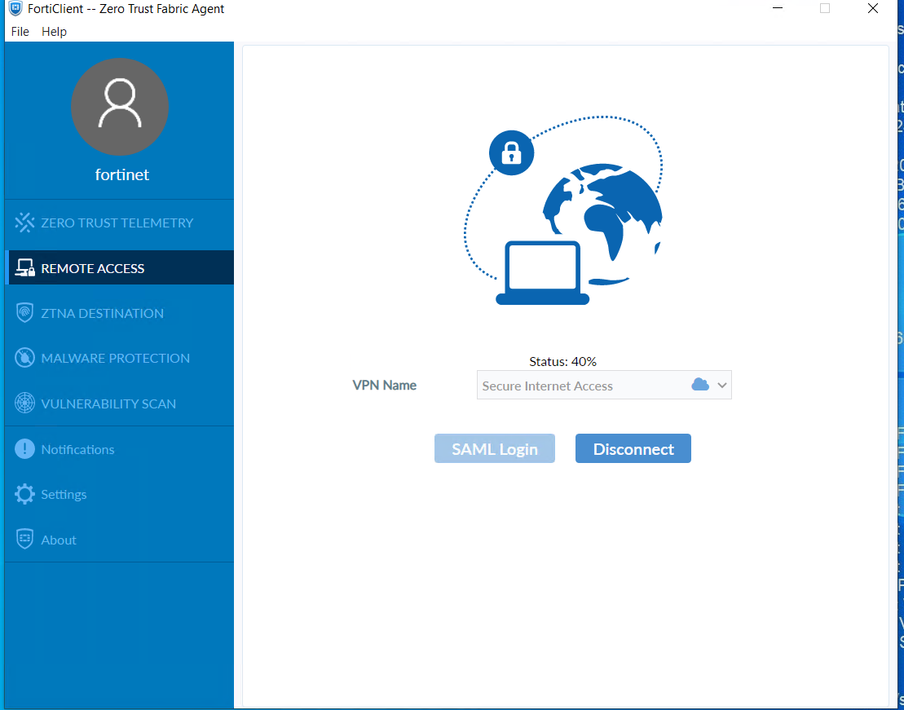Click the fortinet username label
The width and height of the screenshot is (904, 710).
coord(122,175)
